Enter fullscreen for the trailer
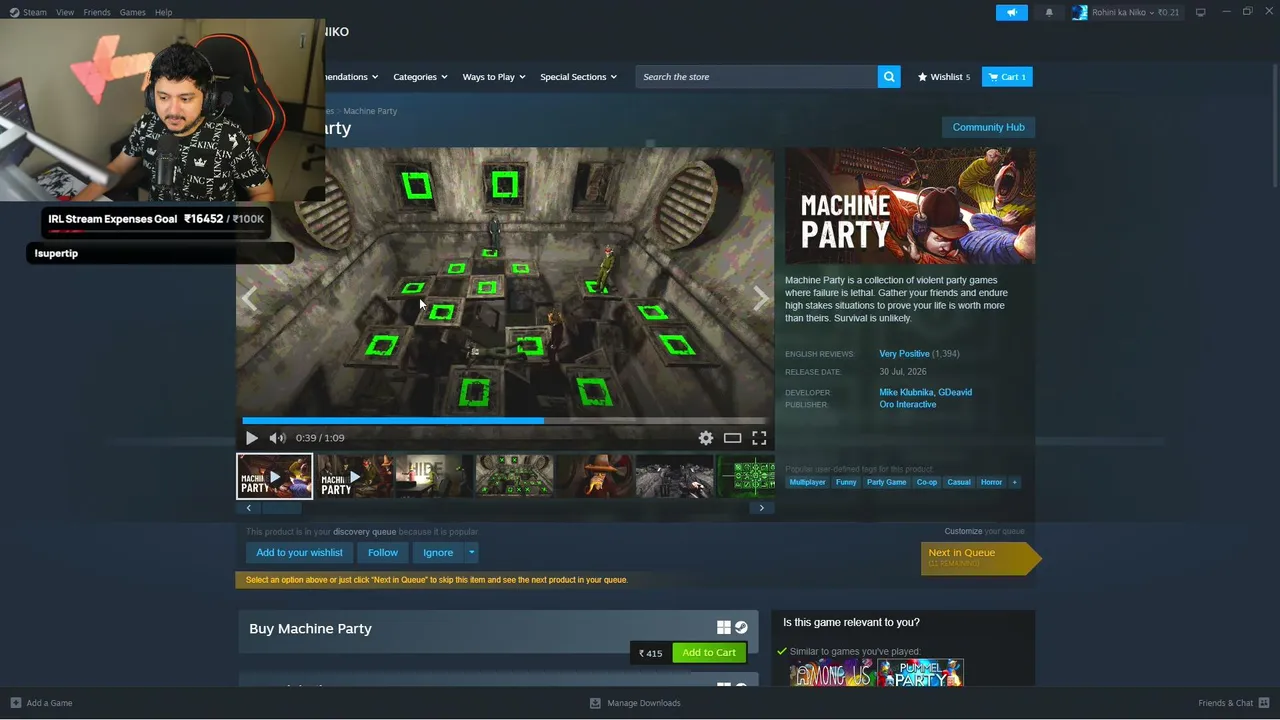This screenshot has height=720, width=1280. pyautogui.click(x=759, y=438)
